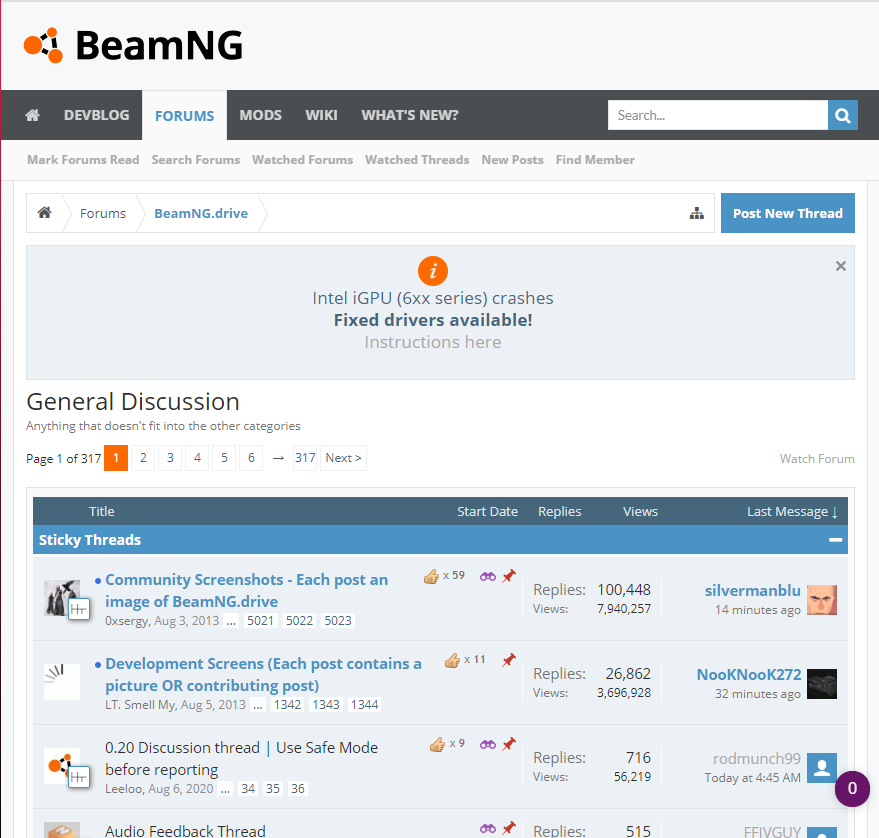Collapse the Sticky Threads section
This screenshot has width=879, height=838.
point(835,540)
